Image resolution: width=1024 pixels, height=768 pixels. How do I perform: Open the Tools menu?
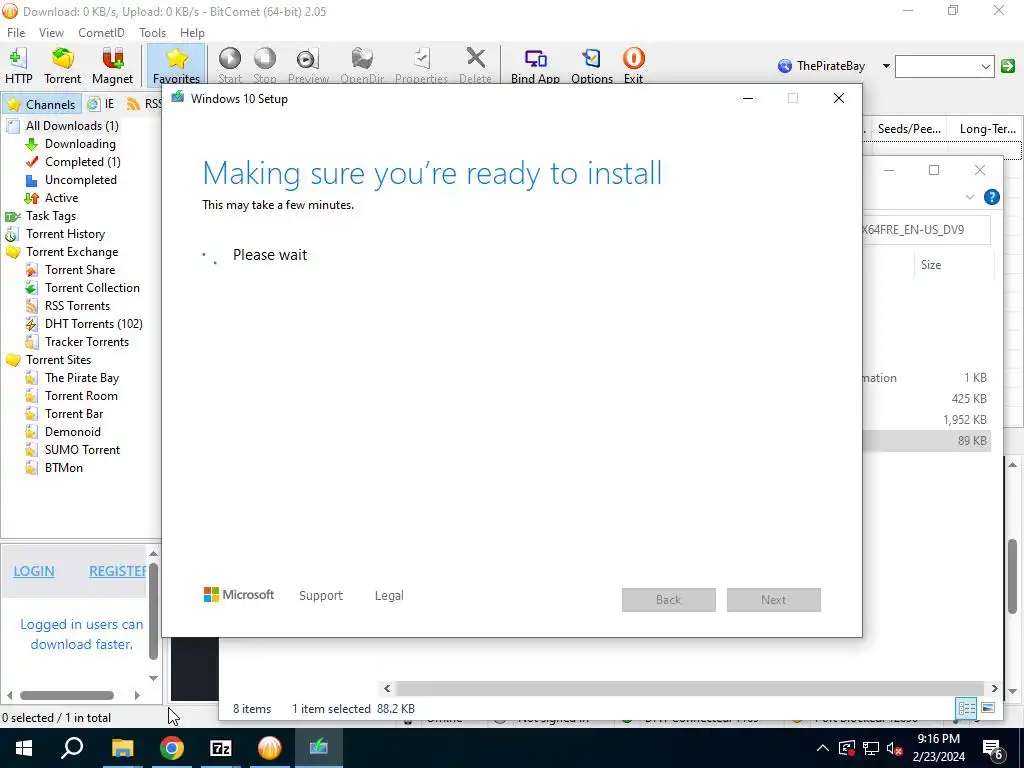[x=152, y=33]
